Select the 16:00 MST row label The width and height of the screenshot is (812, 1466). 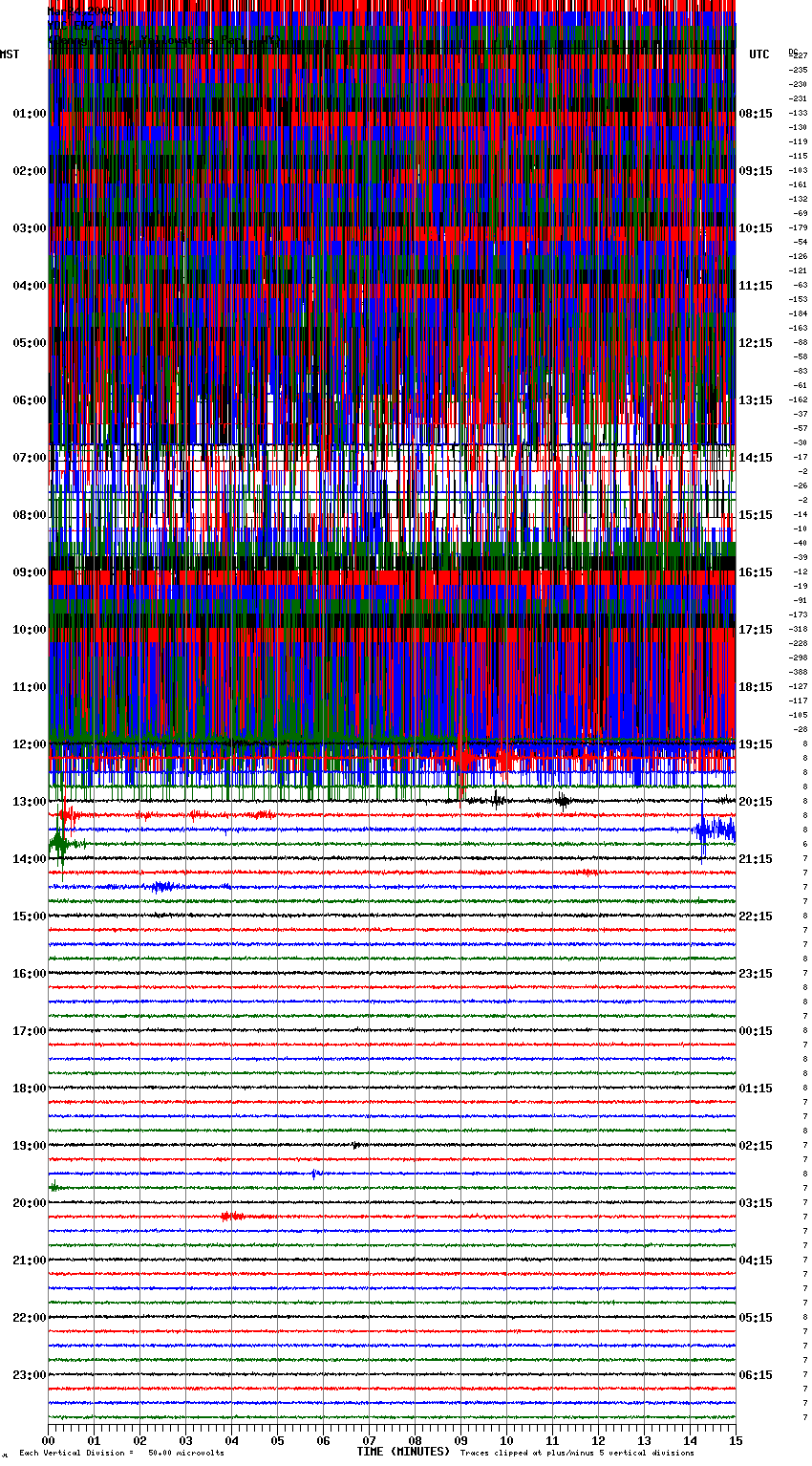[x=30, y=974]
